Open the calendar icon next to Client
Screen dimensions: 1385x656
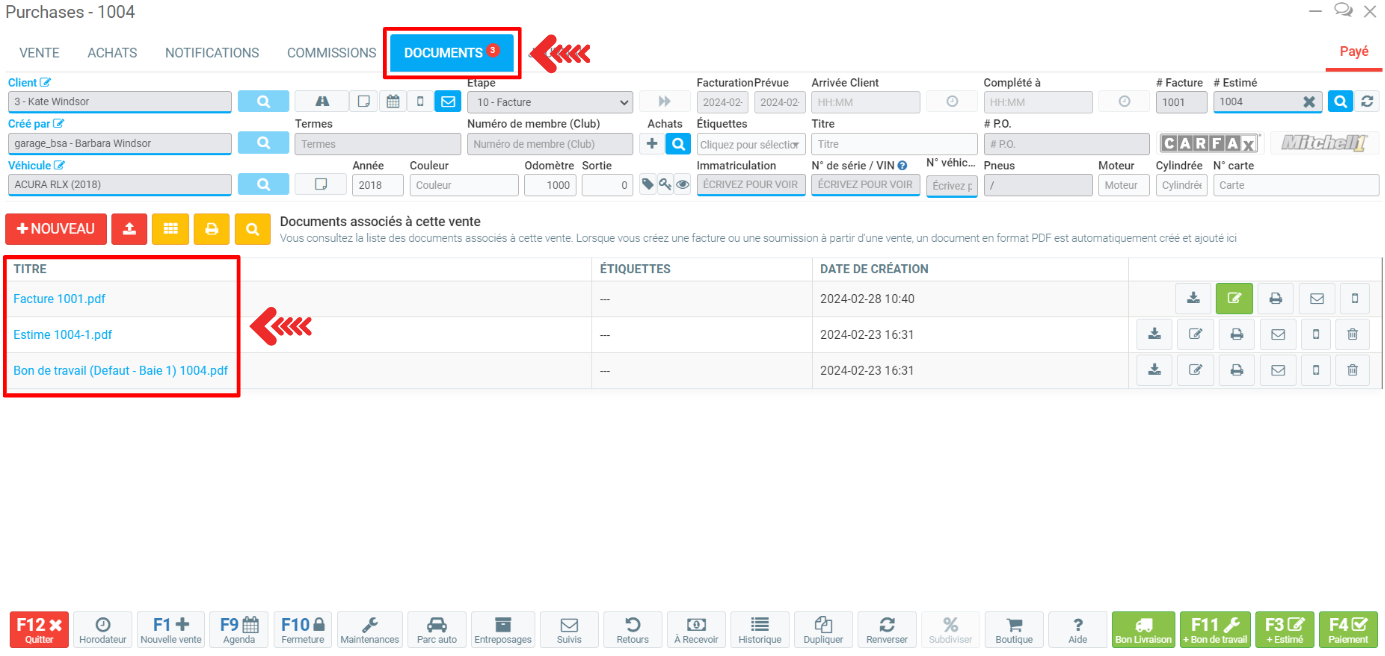(x=393, y=101)
